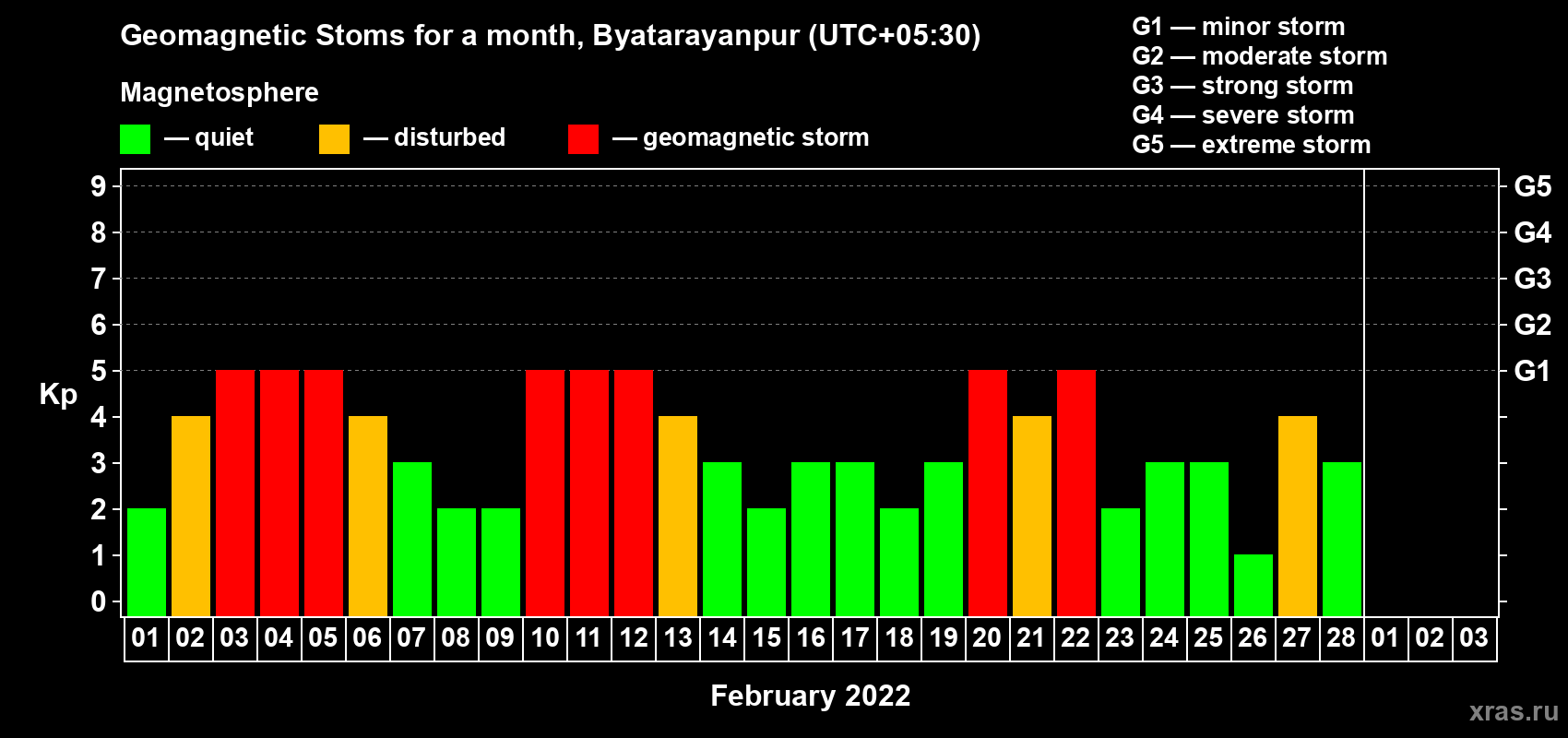This screenshot has width=1568, height=738.
Task: Click the 'G3 — strong storm' legend text
Action: point(1243,86)
